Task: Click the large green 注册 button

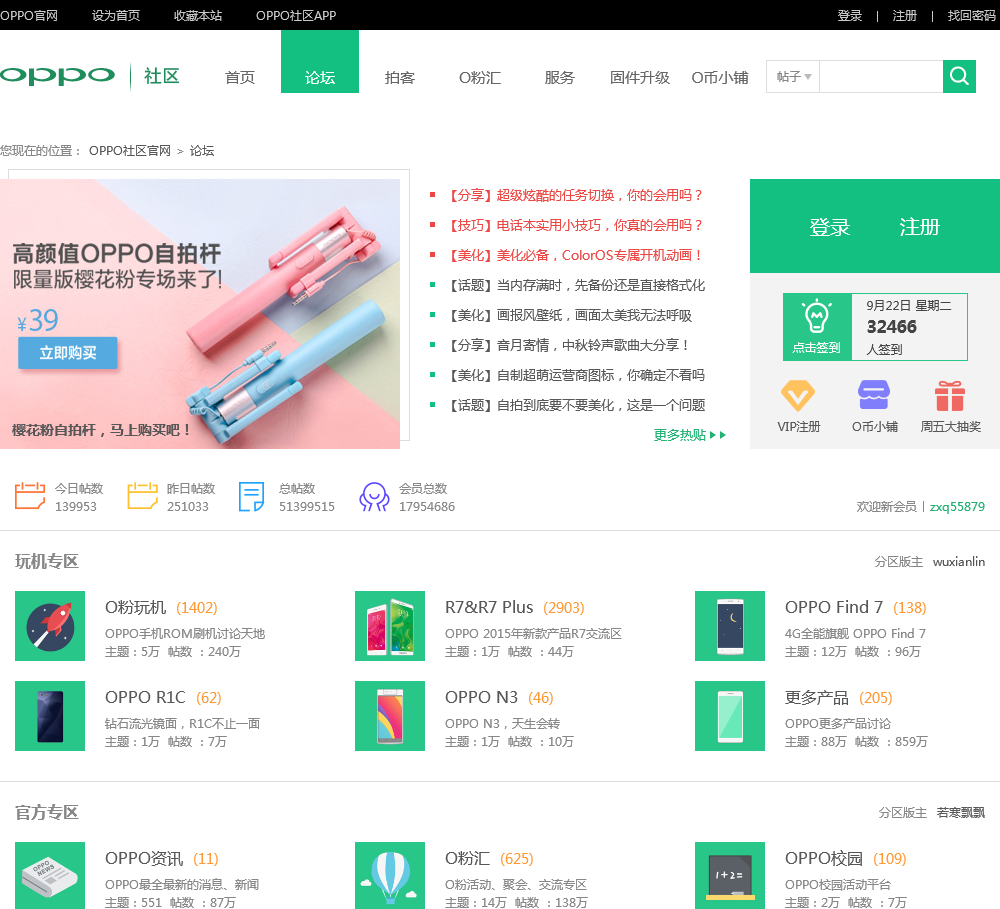Action: click(919, 227)
